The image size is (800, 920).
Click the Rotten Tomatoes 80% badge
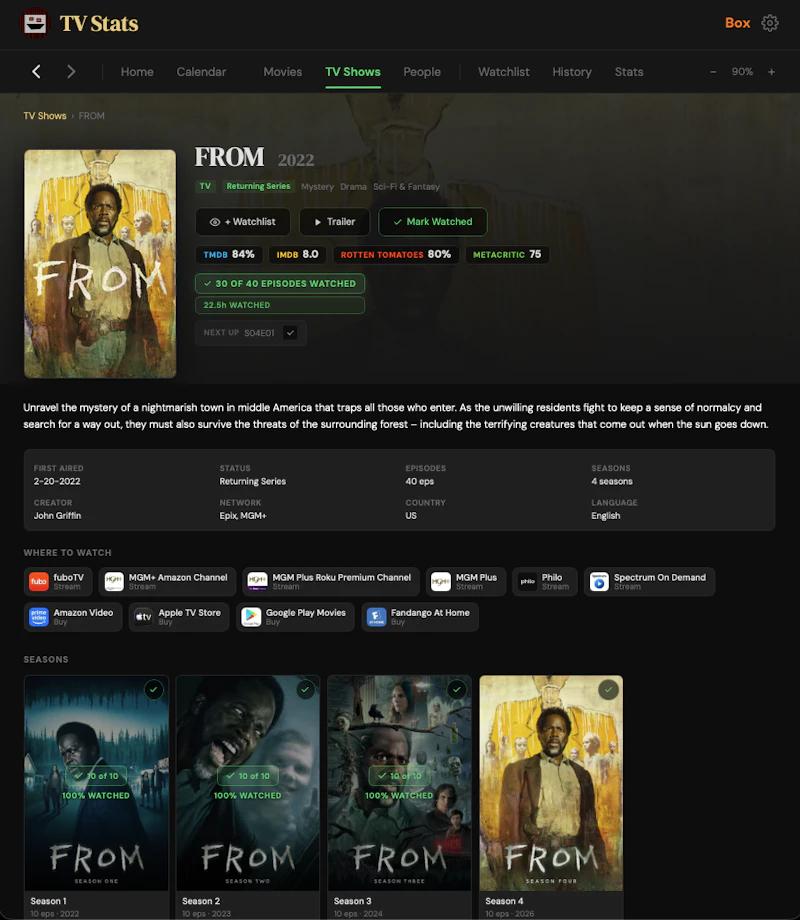tap(396, 255)
